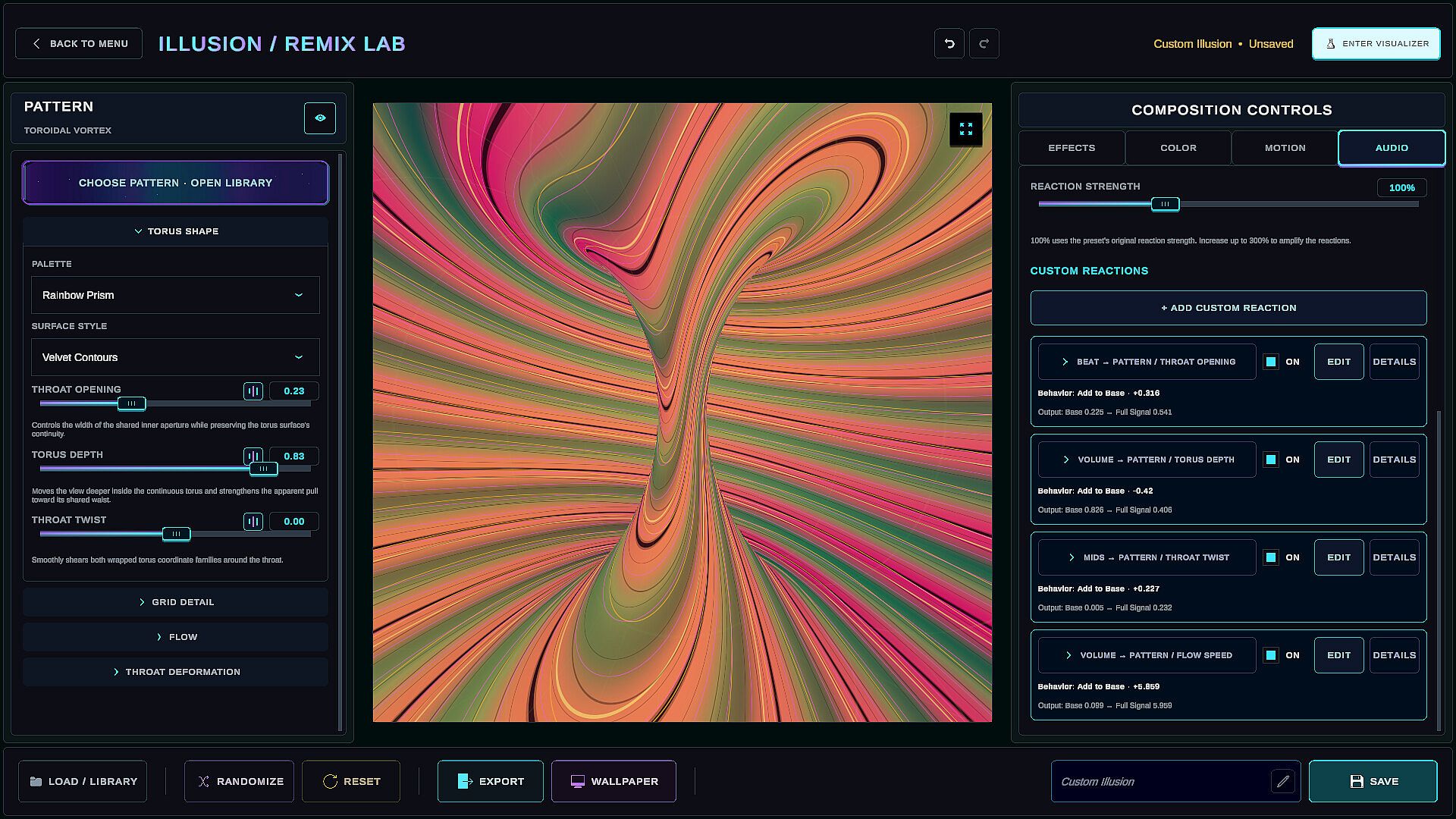Switch to the Effects tab
This screenshot has height=819, width=1456.
coord(1072,148)
